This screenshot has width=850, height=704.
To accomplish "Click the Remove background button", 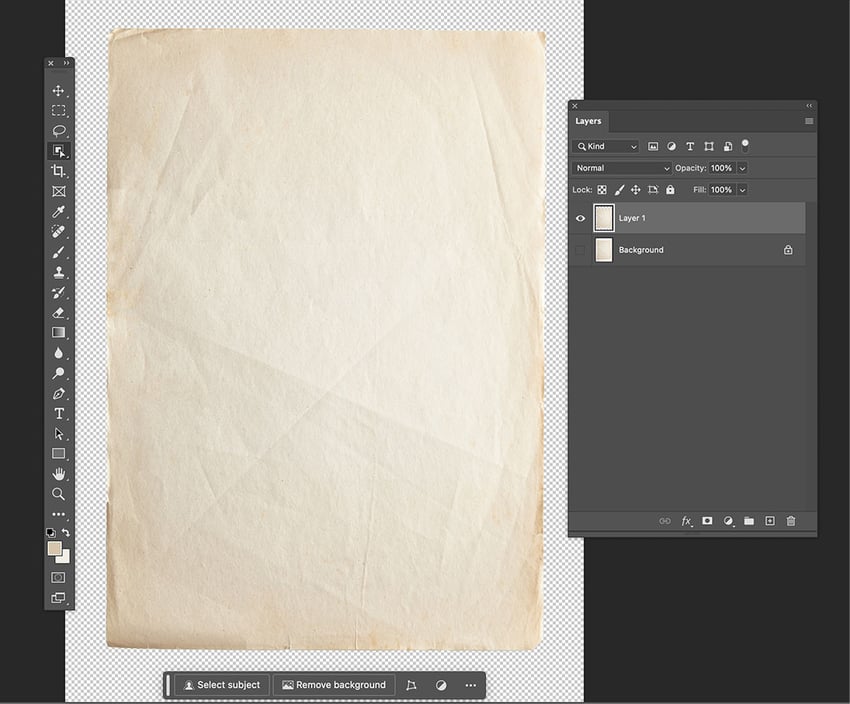I will click(334, 685).
